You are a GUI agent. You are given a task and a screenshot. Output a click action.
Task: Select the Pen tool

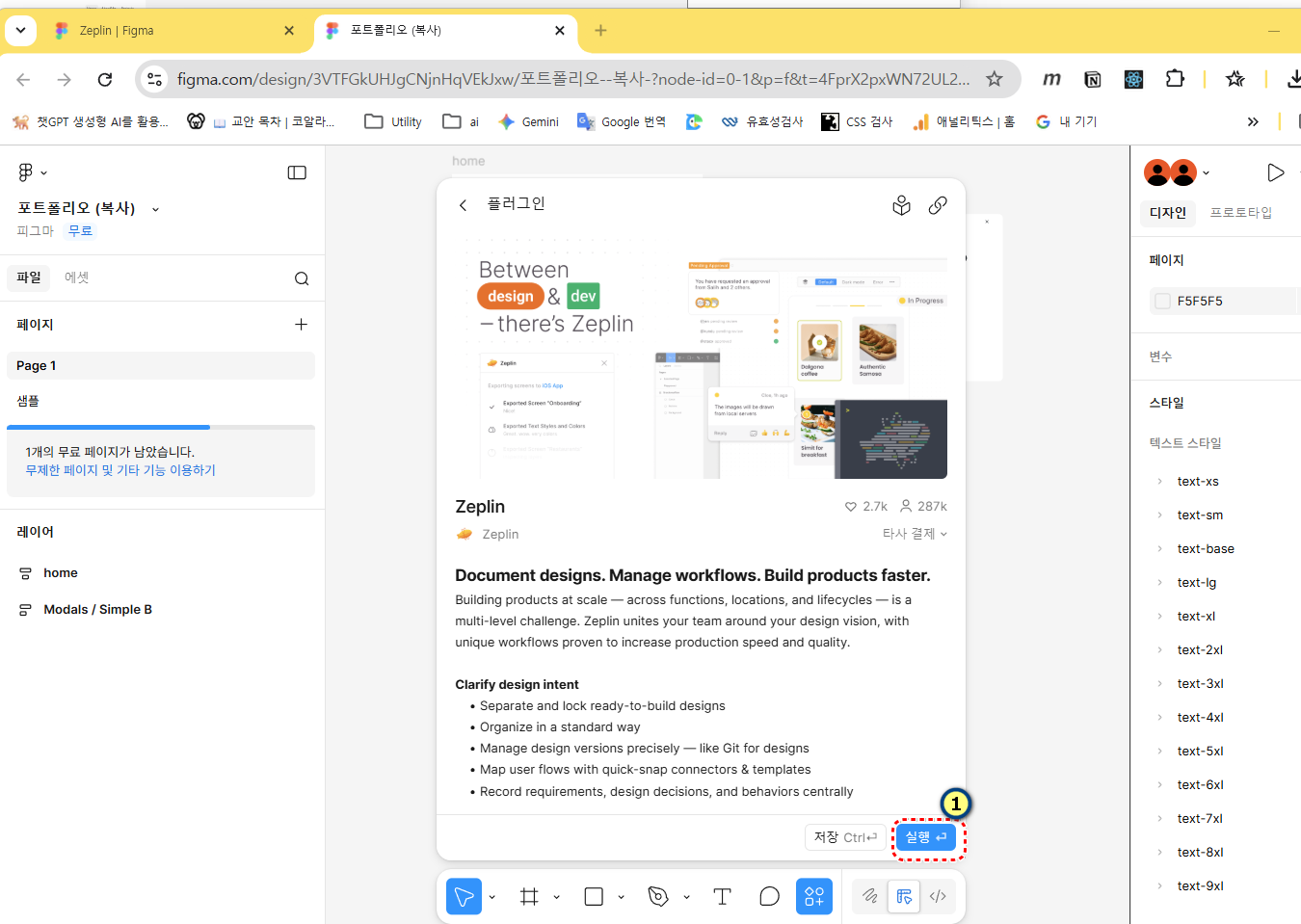coord(658,897)
